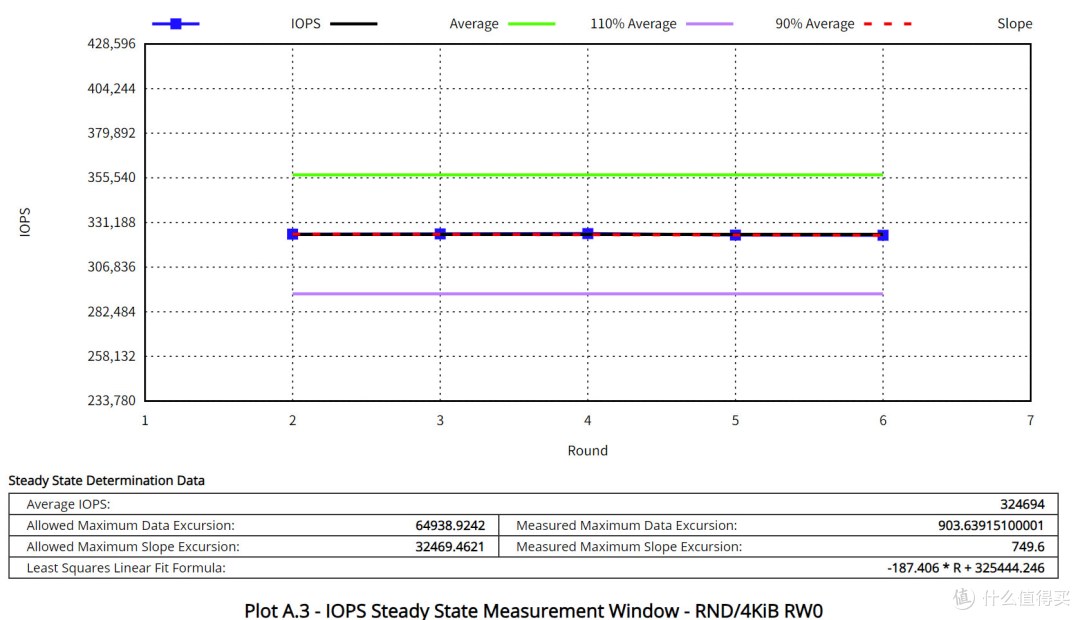The image size is (1080, 620).
Task: Click the Round x-axis title
Action: click(588, 451)
